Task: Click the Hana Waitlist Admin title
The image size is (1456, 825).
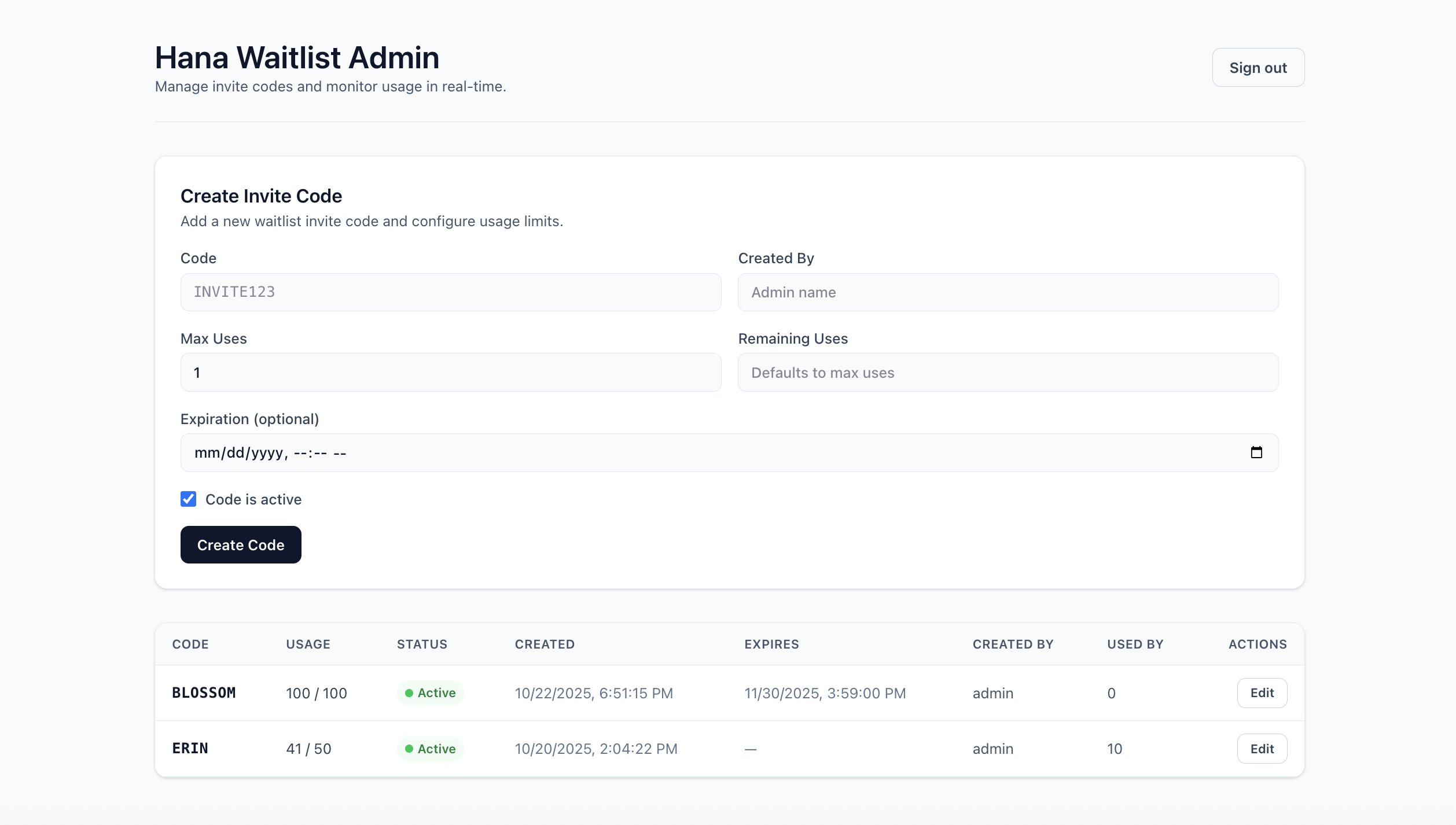Action: pos(297,57)
